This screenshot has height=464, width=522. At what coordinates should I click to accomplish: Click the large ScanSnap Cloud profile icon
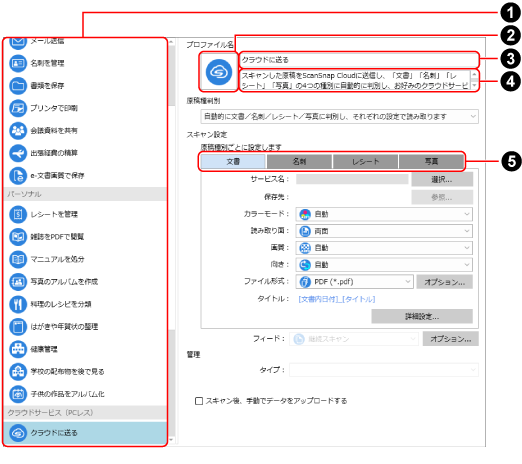click(x=219, y=72)
